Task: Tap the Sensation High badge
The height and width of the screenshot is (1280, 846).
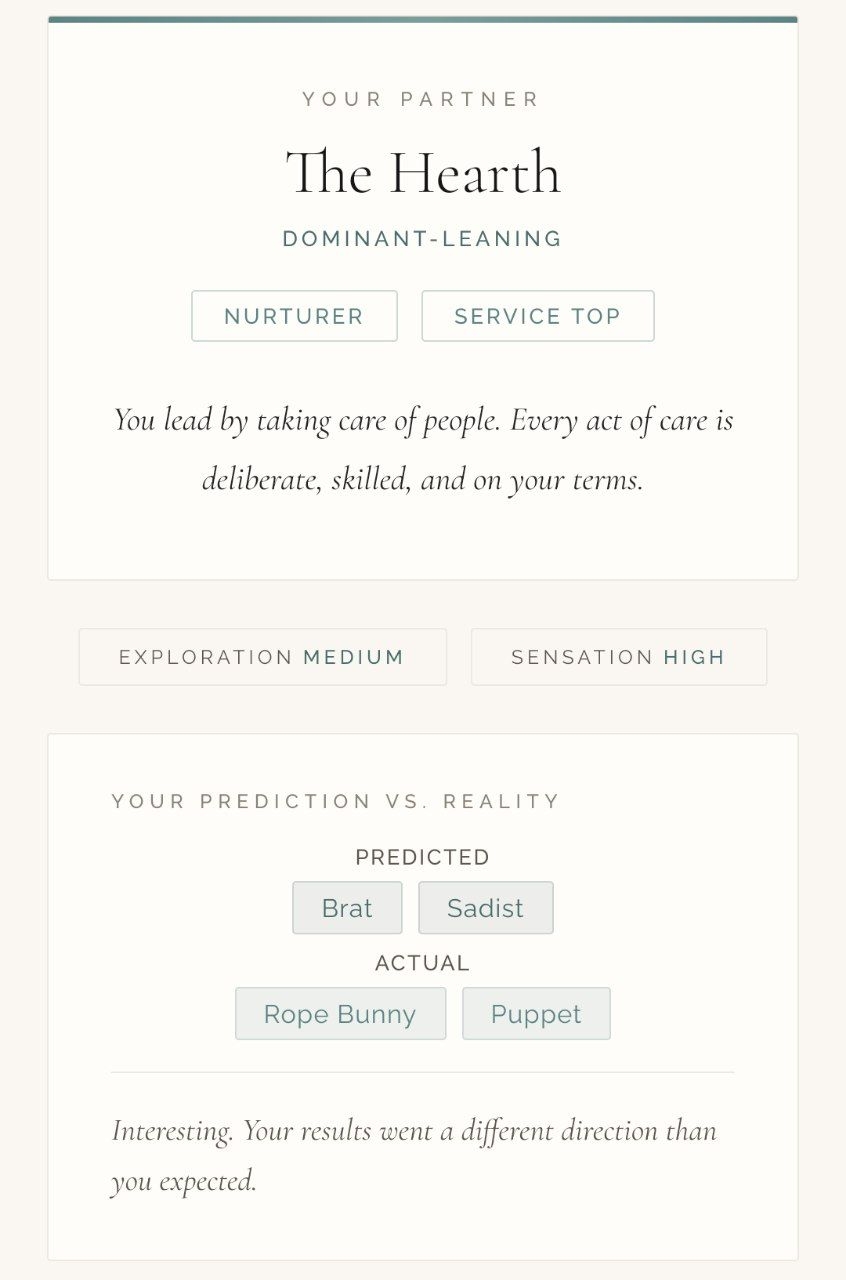Action: point(618,657)
